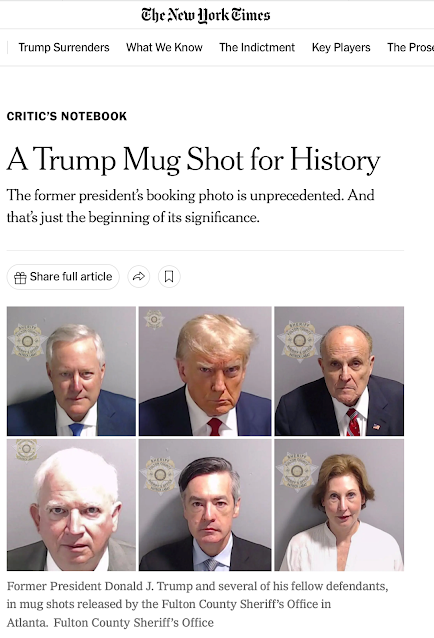Open The New York Times homepage logo
This screenshot has width=434, height=638.
click(206, 15)
